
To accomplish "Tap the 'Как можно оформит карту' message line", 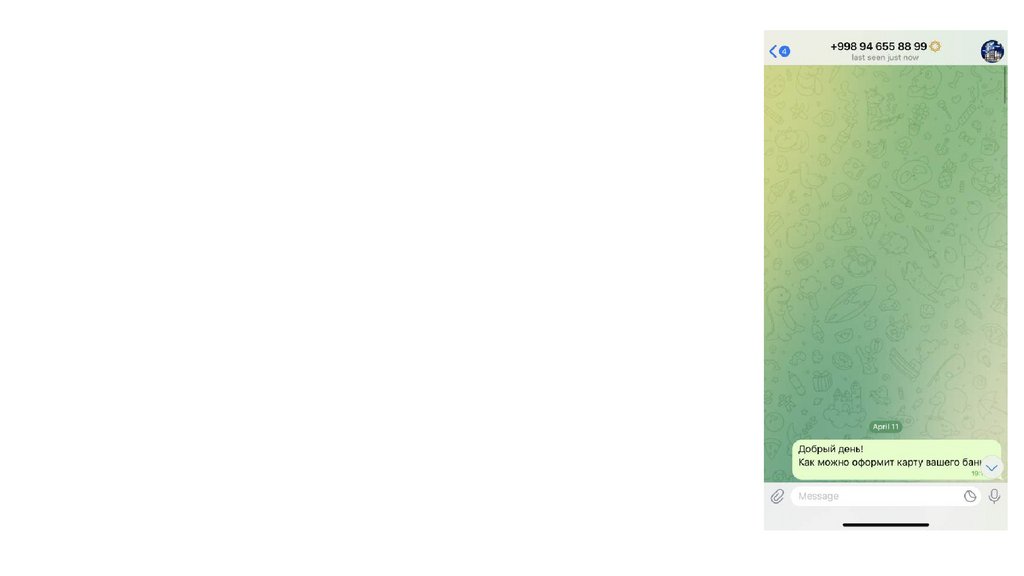I will 889,462.
